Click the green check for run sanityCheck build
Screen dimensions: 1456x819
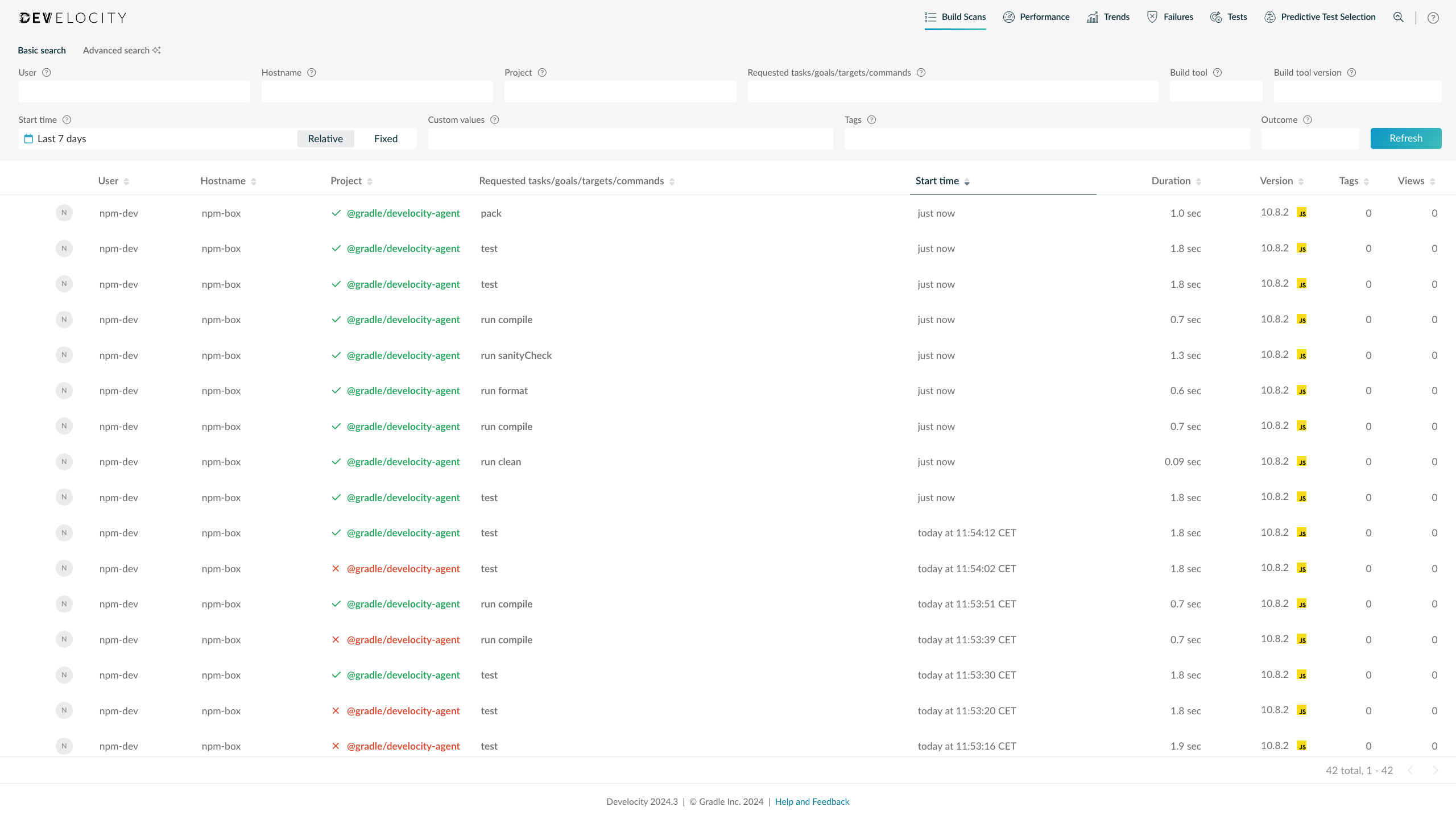[336, 355]
